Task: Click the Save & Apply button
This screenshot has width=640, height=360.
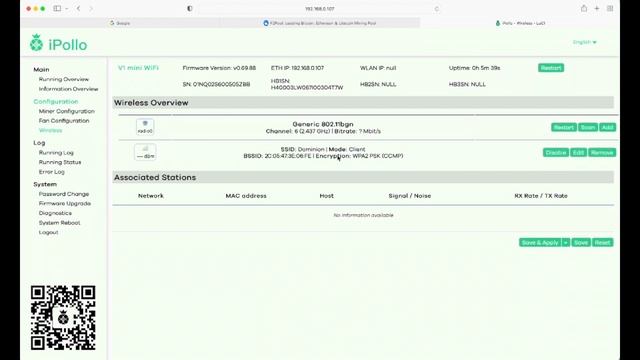Action: point(540,242)
